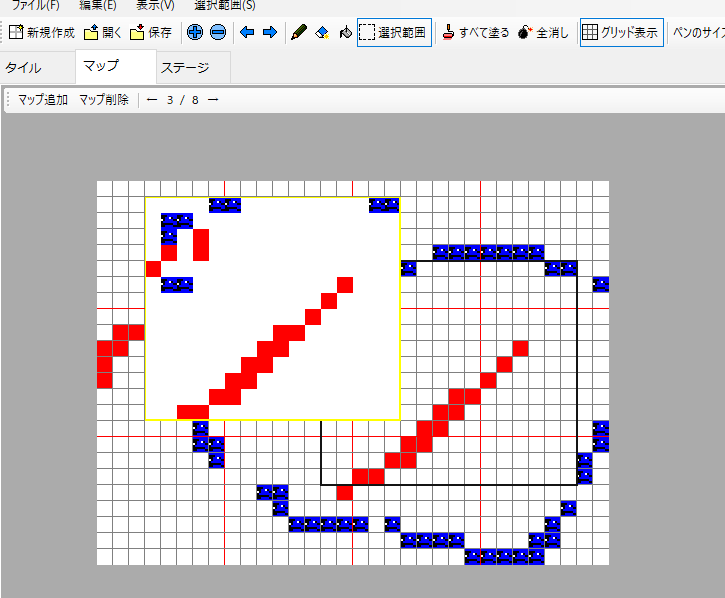The width and height of the screenshot is (725, 598).
Task: Open a file with 開く button
Action: tap(103, 32)
